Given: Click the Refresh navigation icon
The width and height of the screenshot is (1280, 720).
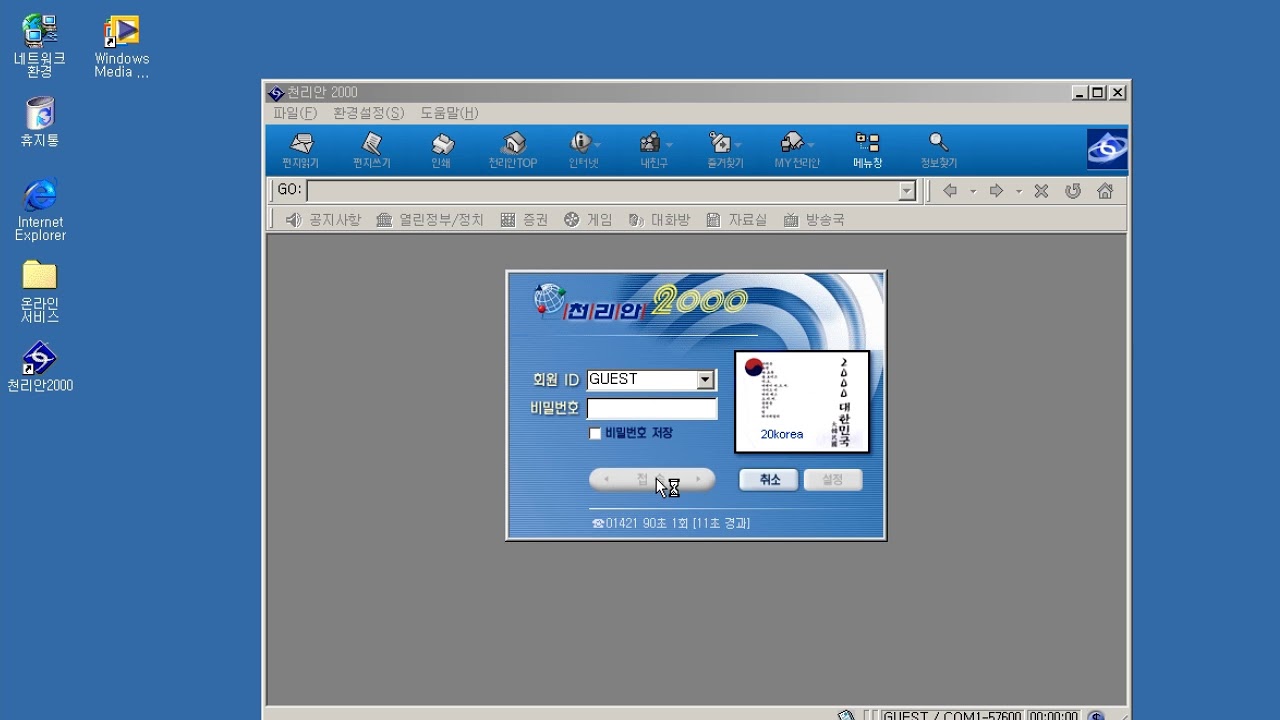Looking at the screenshot, I should pyautogui.click(x=1073, y=191).
